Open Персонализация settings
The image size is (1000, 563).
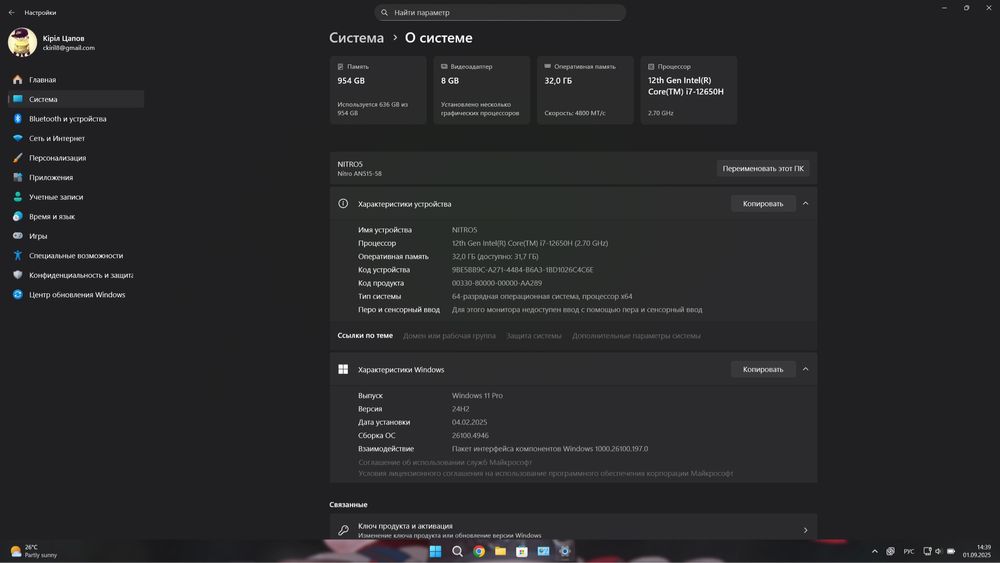(x=75, y=157)
